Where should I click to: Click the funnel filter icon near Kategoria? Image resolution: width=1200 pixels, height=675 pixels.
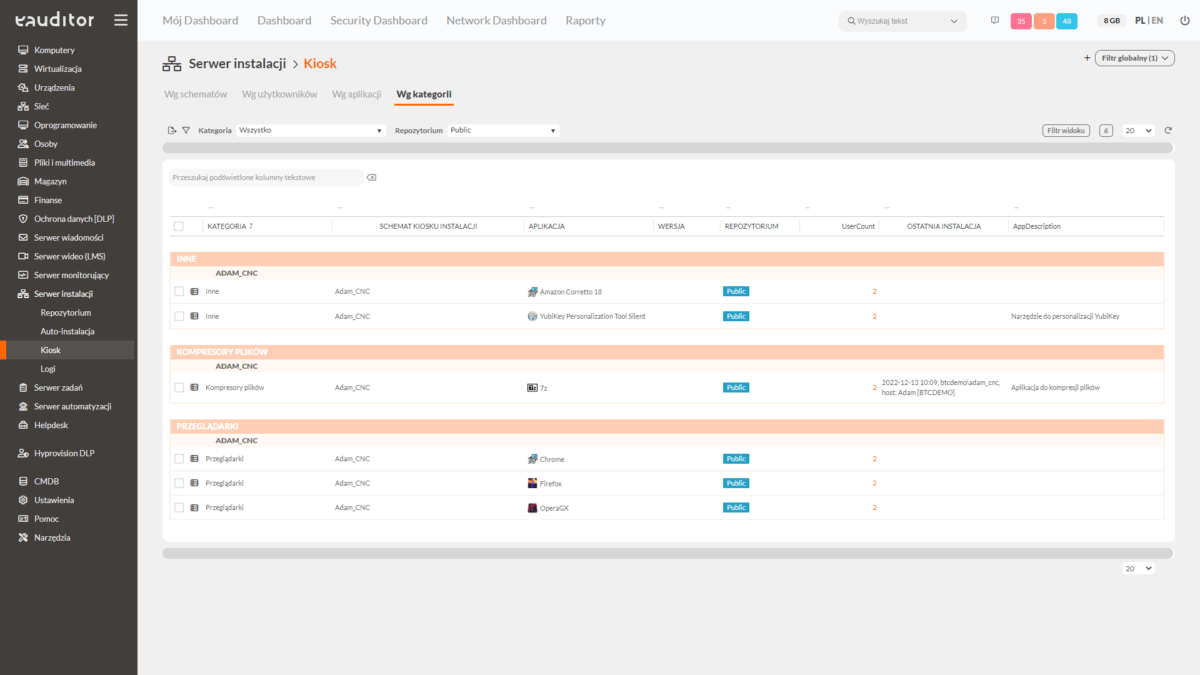point(186,130)
